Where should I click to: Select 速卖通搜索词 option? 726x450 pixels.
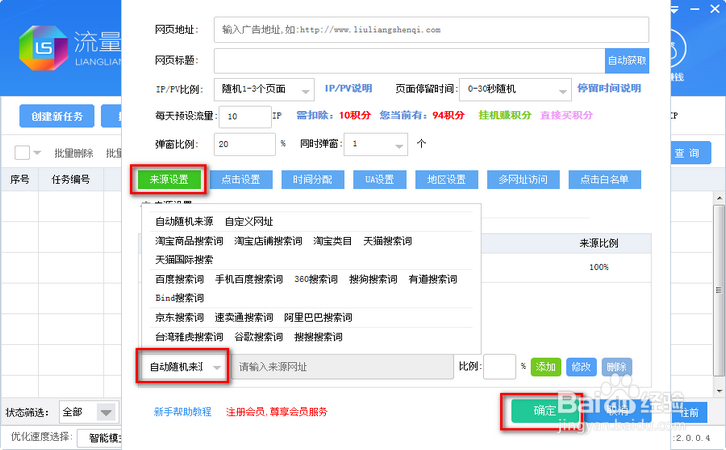tap(244, 318)
